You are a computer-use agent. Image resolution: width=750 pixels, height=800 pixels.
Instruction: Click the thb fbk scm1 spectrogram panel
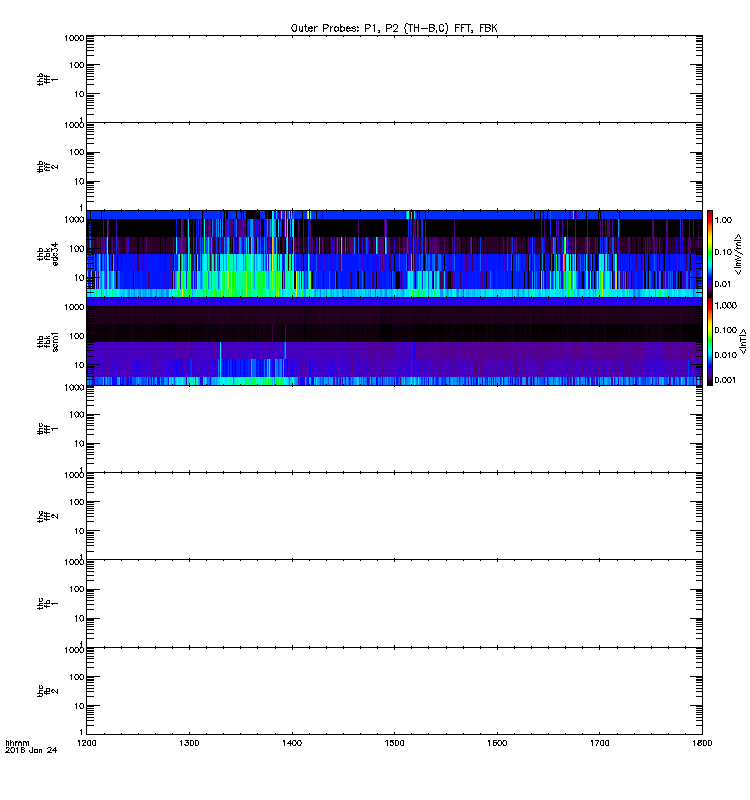coord(394,341)
